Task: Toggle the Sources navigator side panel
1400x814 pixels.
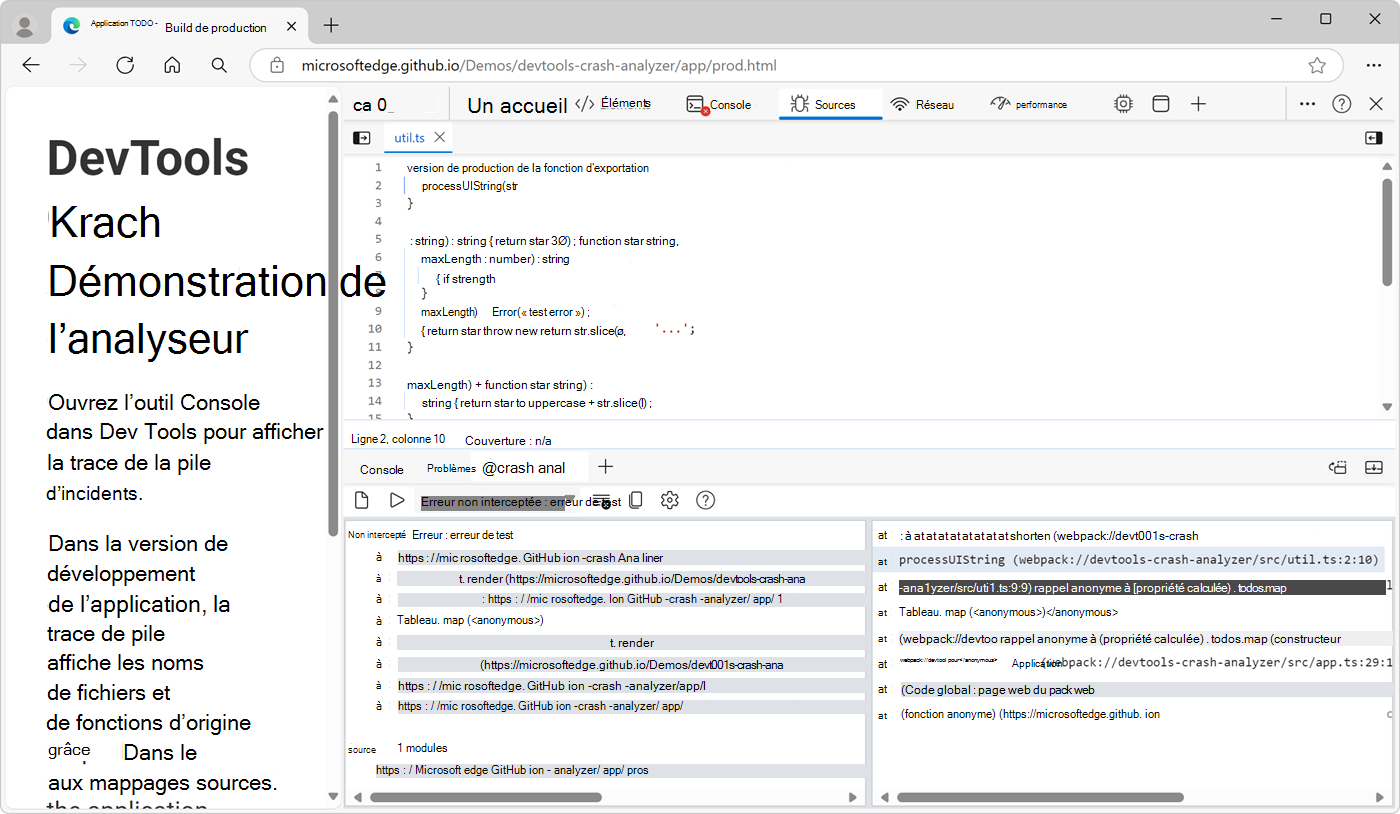Action: click(361, 137)
